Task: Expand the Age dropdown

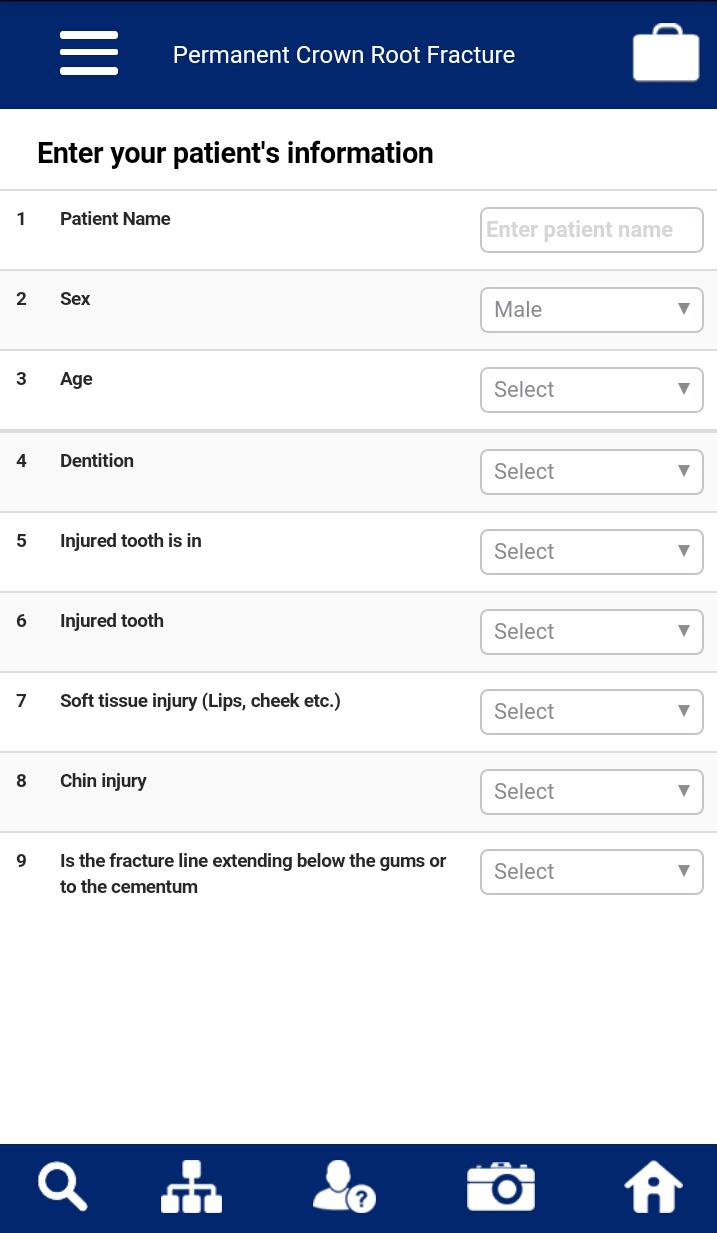Action: (591, 390)
